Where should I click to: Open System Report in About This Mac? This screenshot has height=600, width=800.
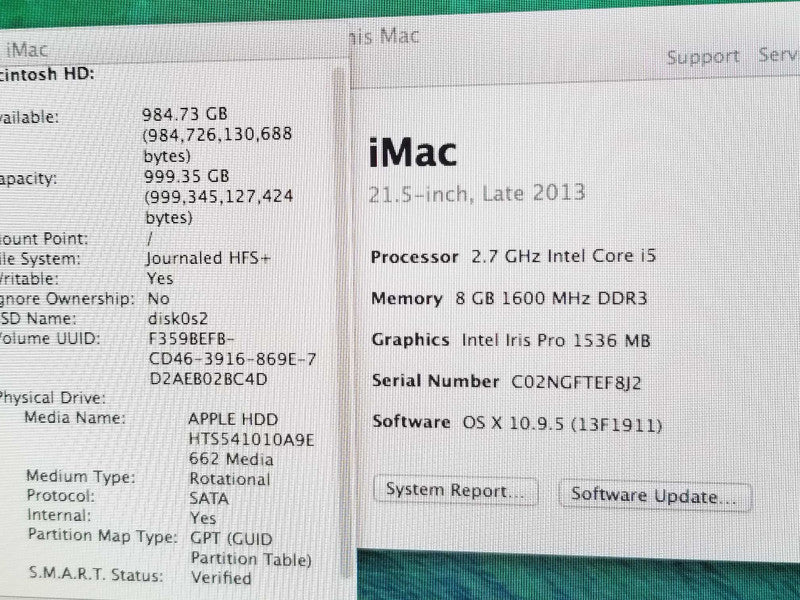pos(455,491)
